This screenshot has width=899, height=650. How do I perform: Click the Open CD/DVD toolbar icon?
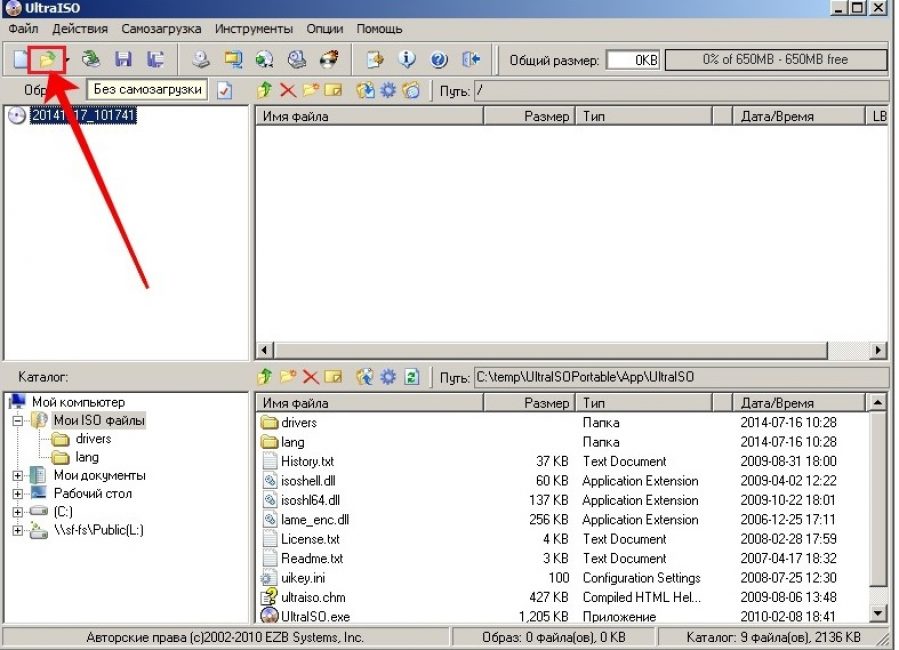click(91, 59)
